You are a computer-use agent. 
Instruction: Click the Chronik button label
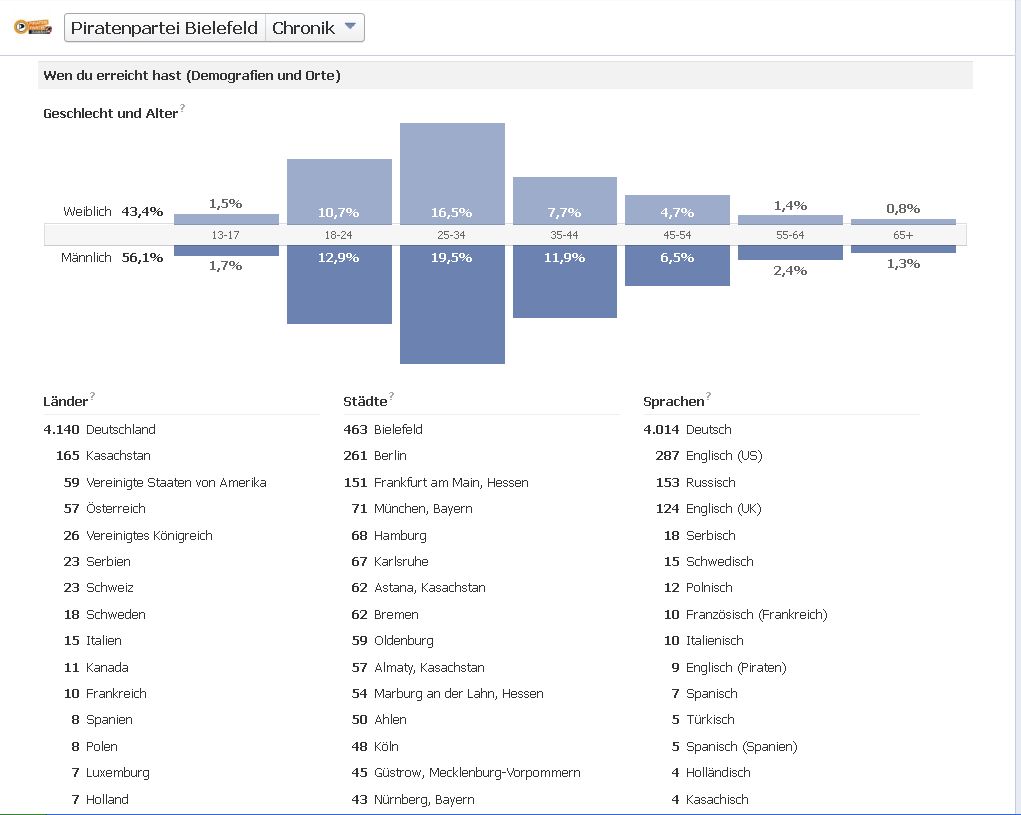[303, 28]
